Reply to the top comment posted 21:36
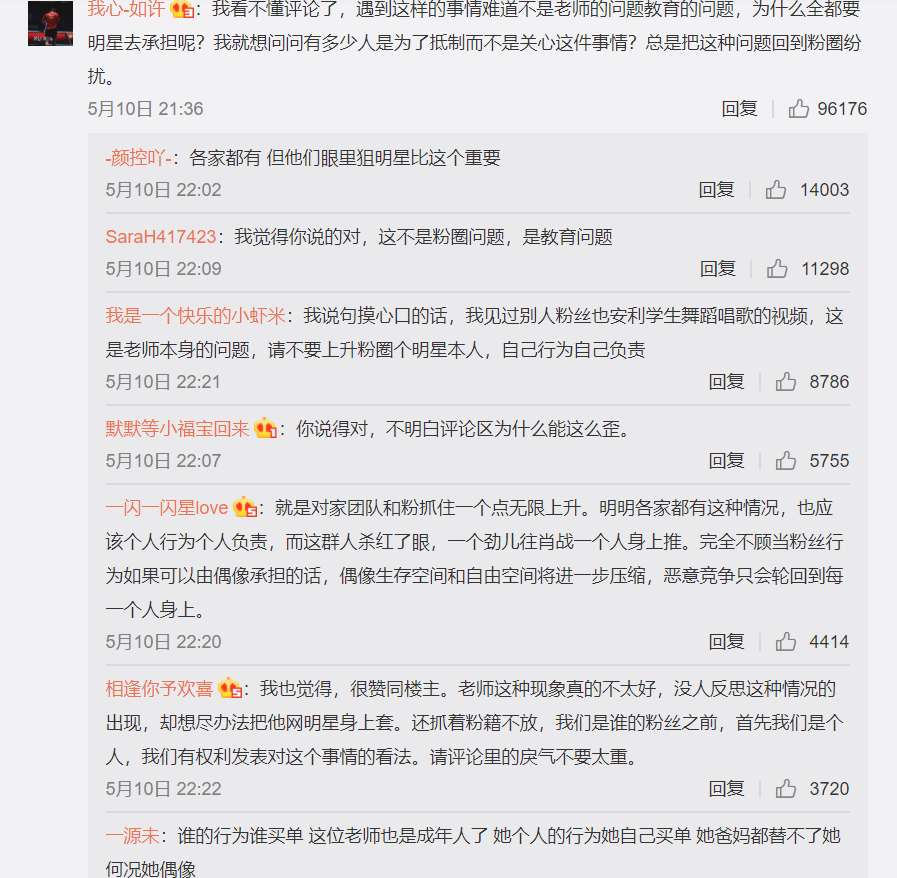 coord(739,108)
